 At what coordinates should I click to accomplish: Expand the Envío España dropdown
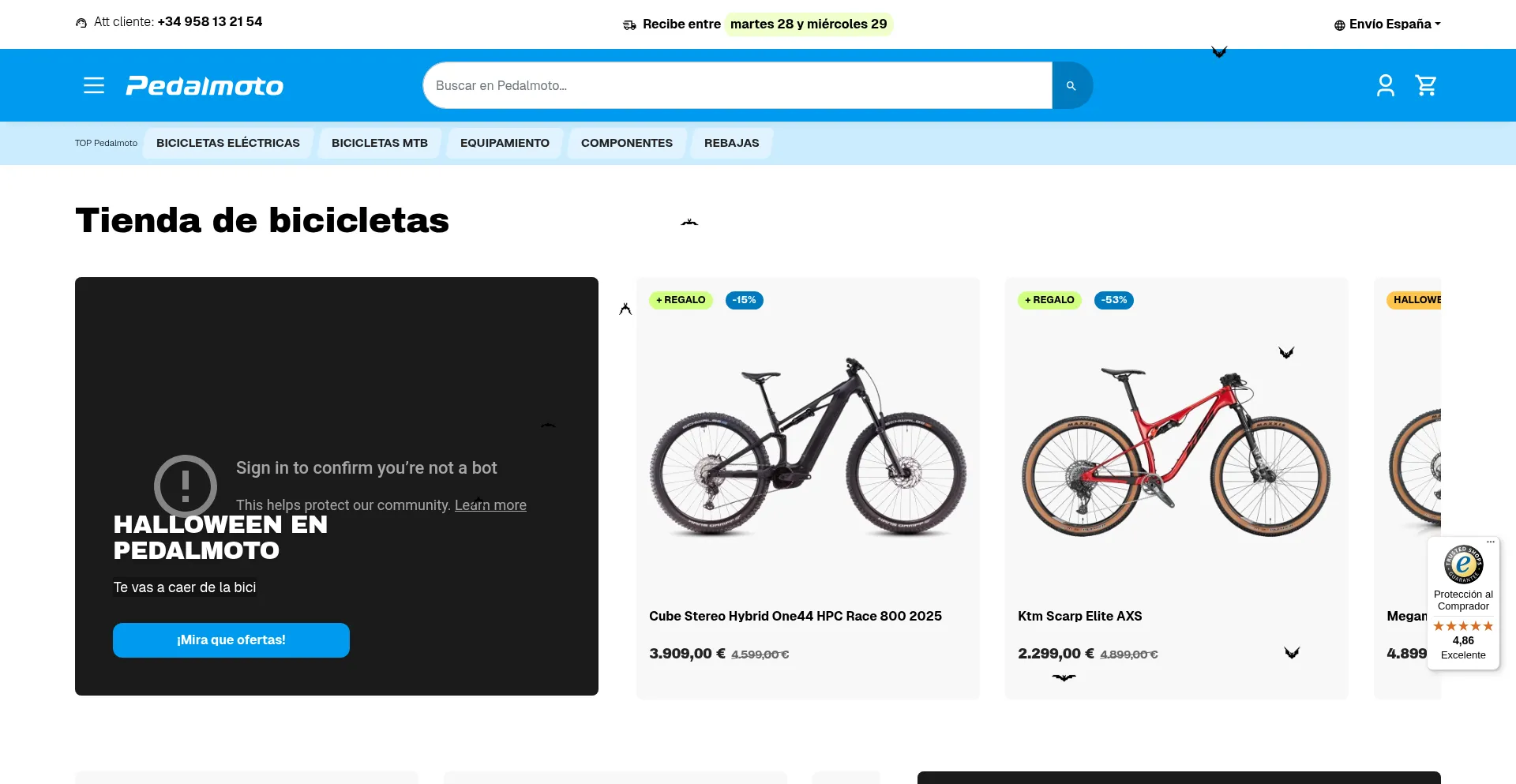[x=1387, y=24]
